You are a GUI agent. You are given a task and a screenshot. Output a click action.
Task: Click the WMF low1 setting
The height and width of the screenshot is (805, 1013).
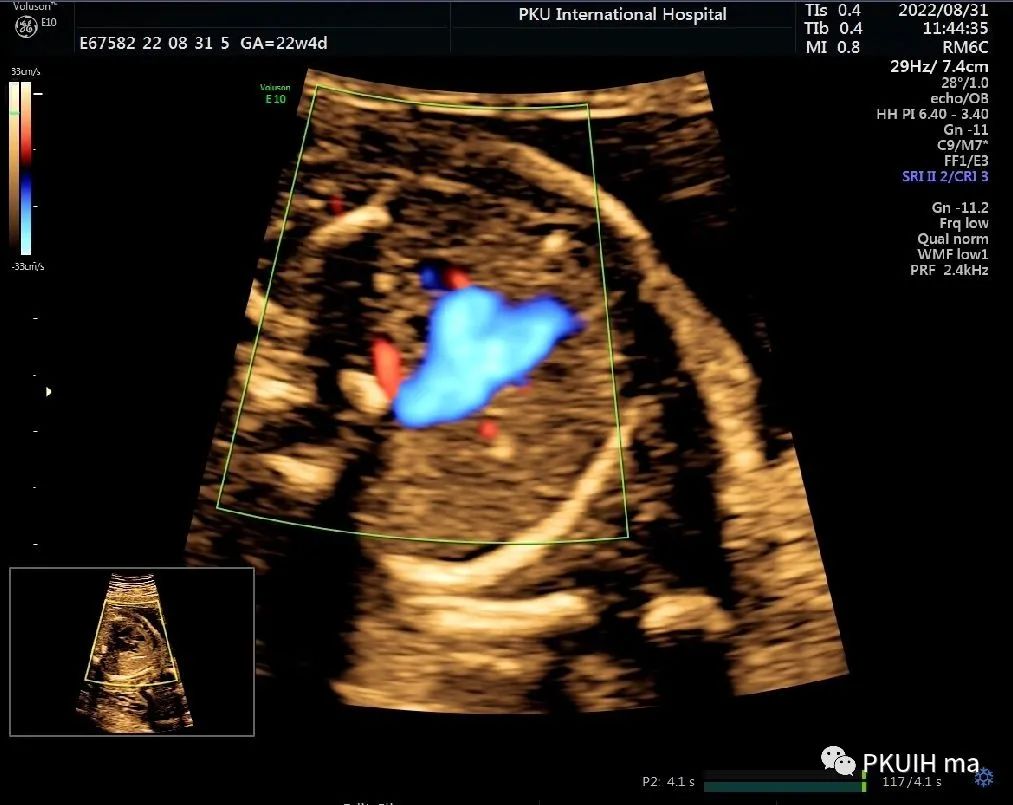(953, 254)
